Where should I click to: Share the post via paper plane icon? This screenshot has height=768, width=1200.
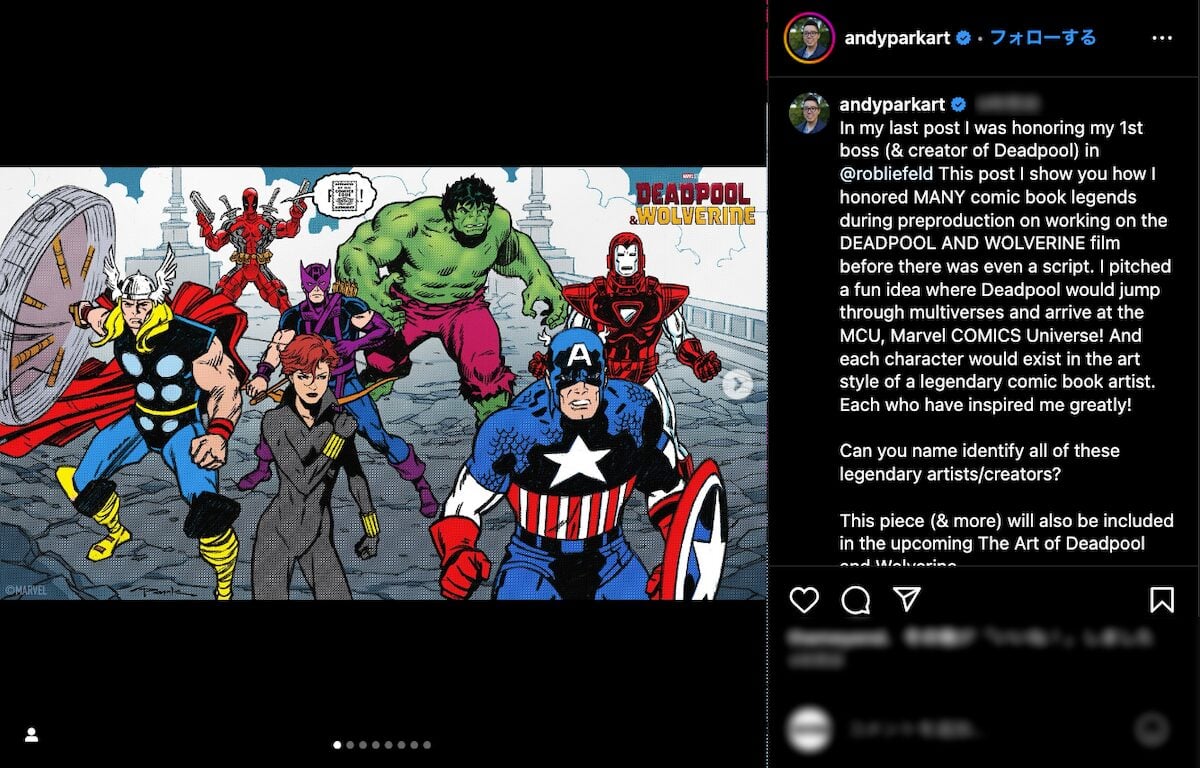click(x=906, y=600)
